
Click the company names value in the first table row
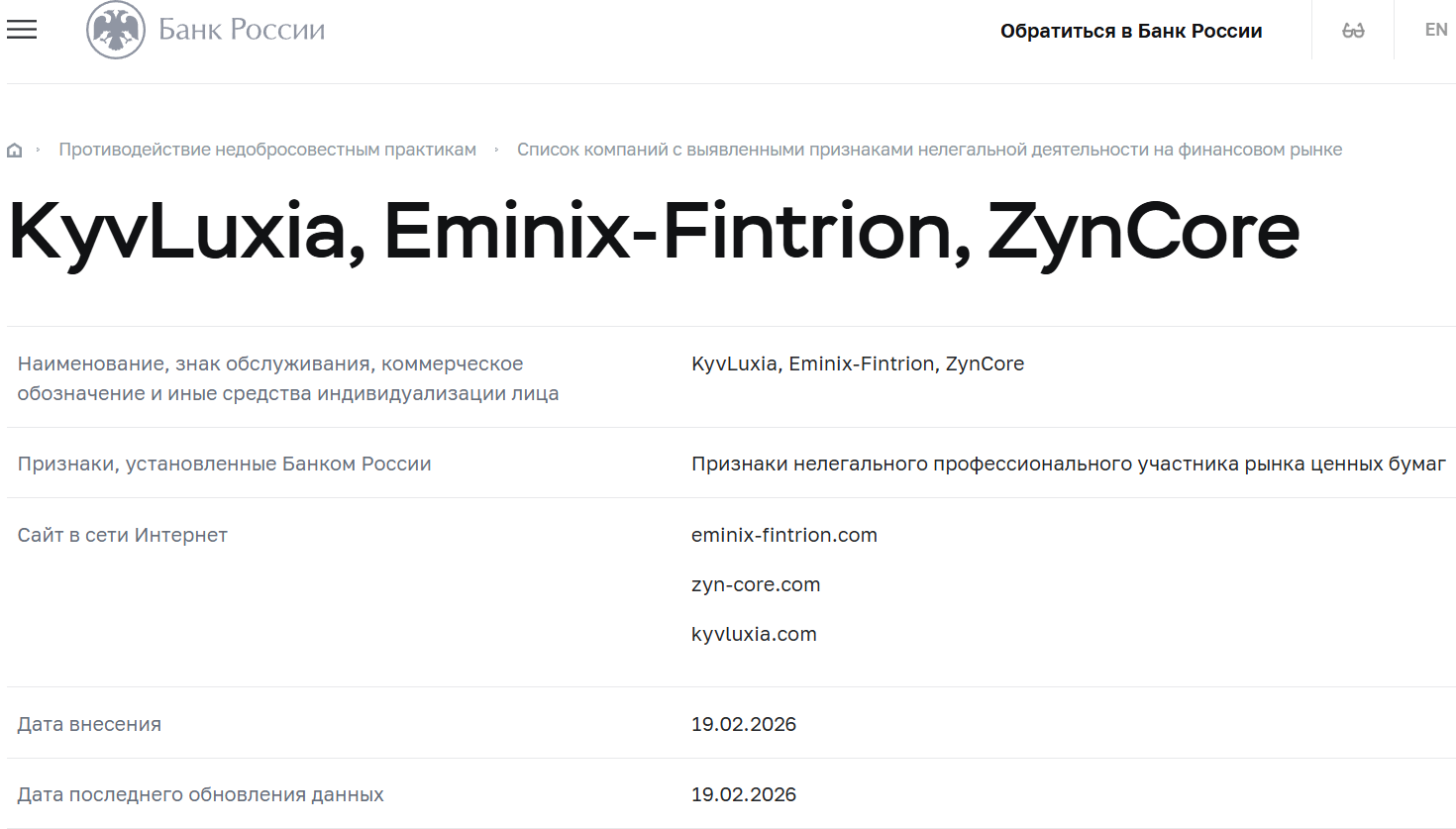click(x=858, y=363)
